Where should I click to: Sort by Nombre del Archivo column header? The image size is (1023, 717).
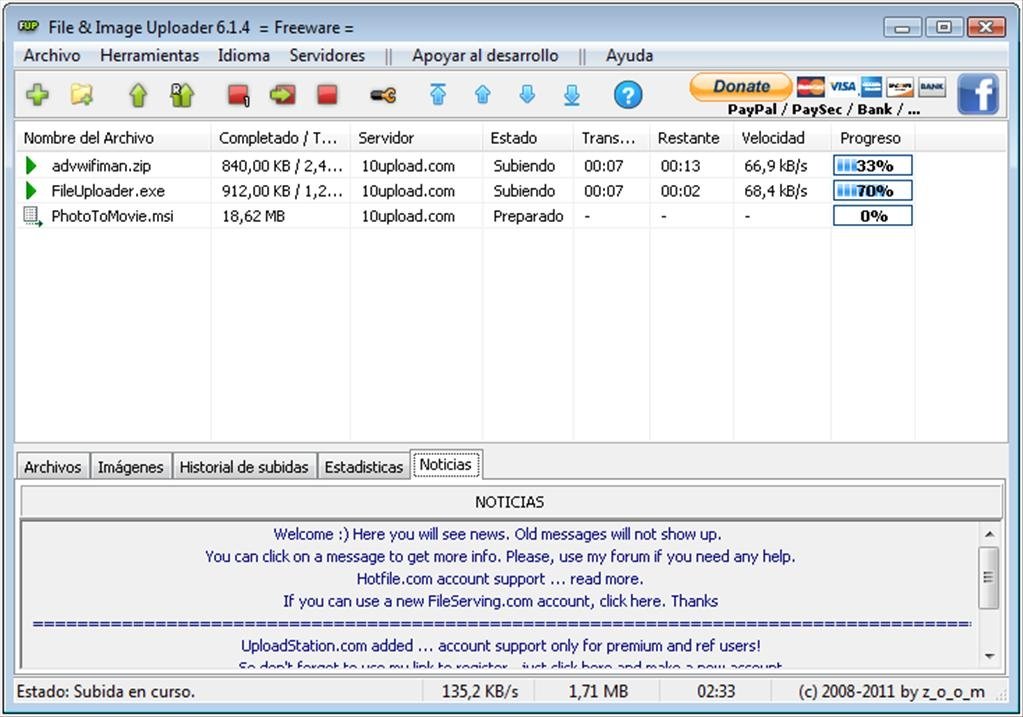[112, 138]
